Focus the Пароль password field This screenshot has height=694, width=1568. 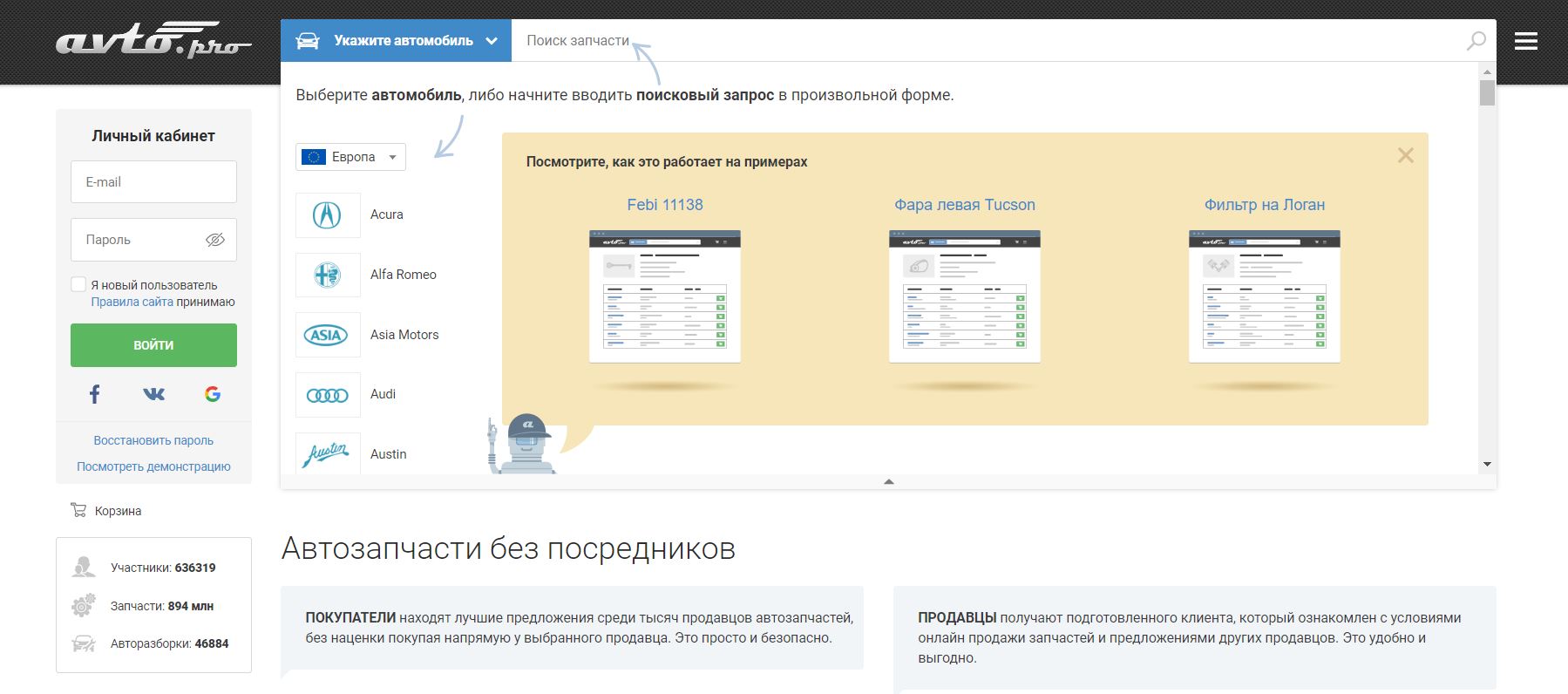click(153, 240)
